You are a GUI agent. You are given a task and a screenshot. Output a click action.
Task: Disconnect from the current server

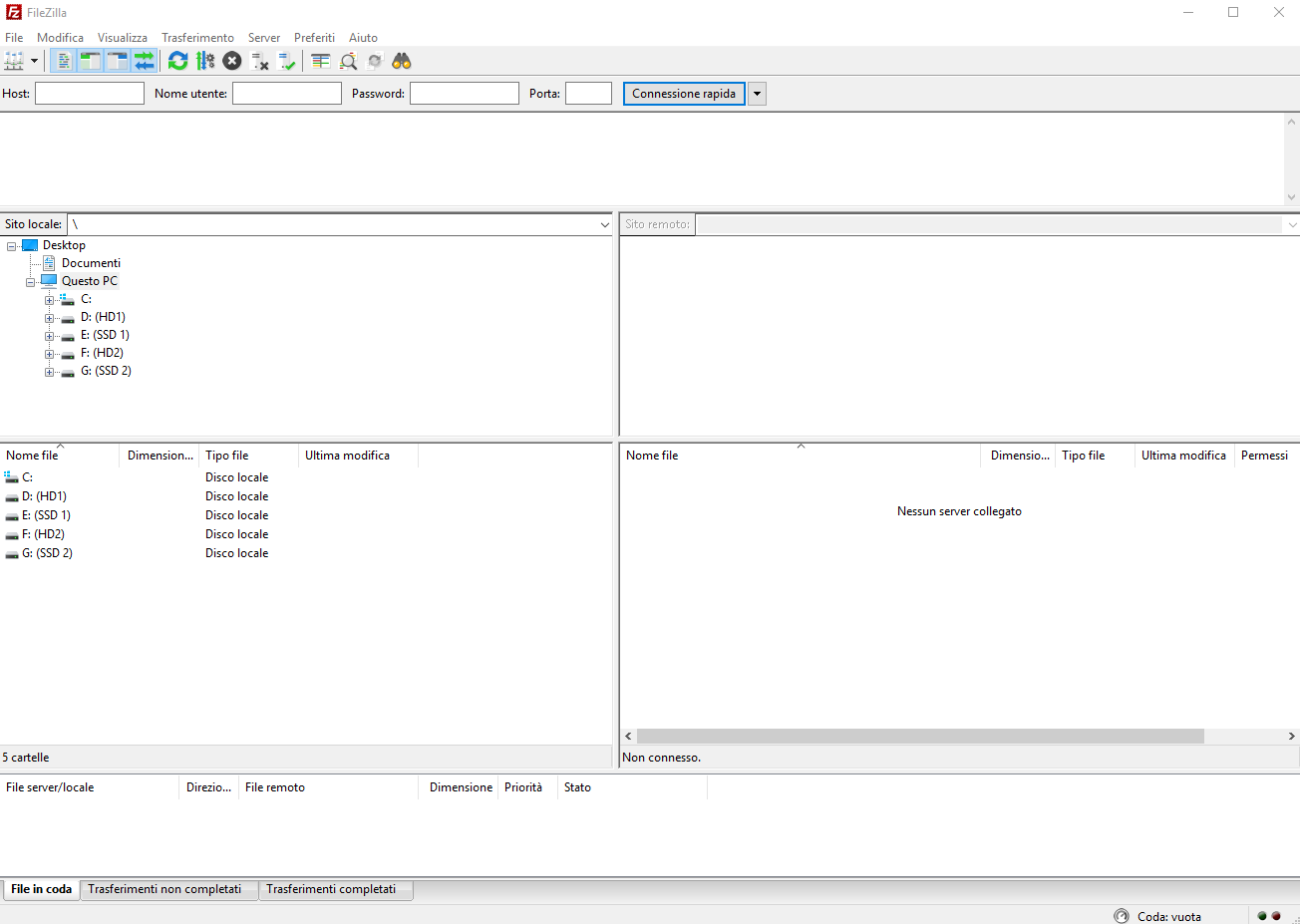(260, 61)
